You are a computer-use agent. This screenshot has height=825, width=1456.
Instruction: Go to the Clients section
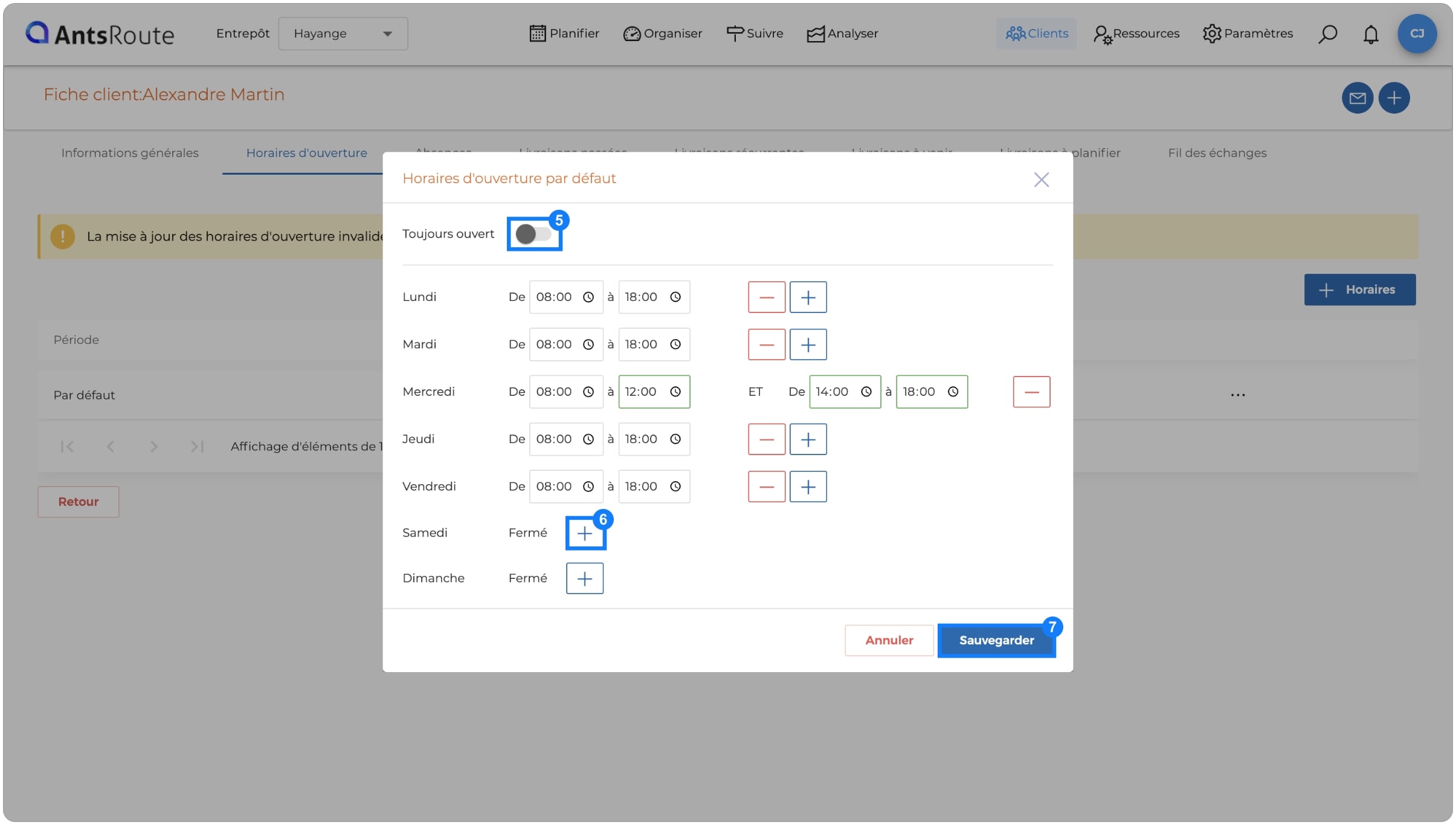coord(1036,34)
